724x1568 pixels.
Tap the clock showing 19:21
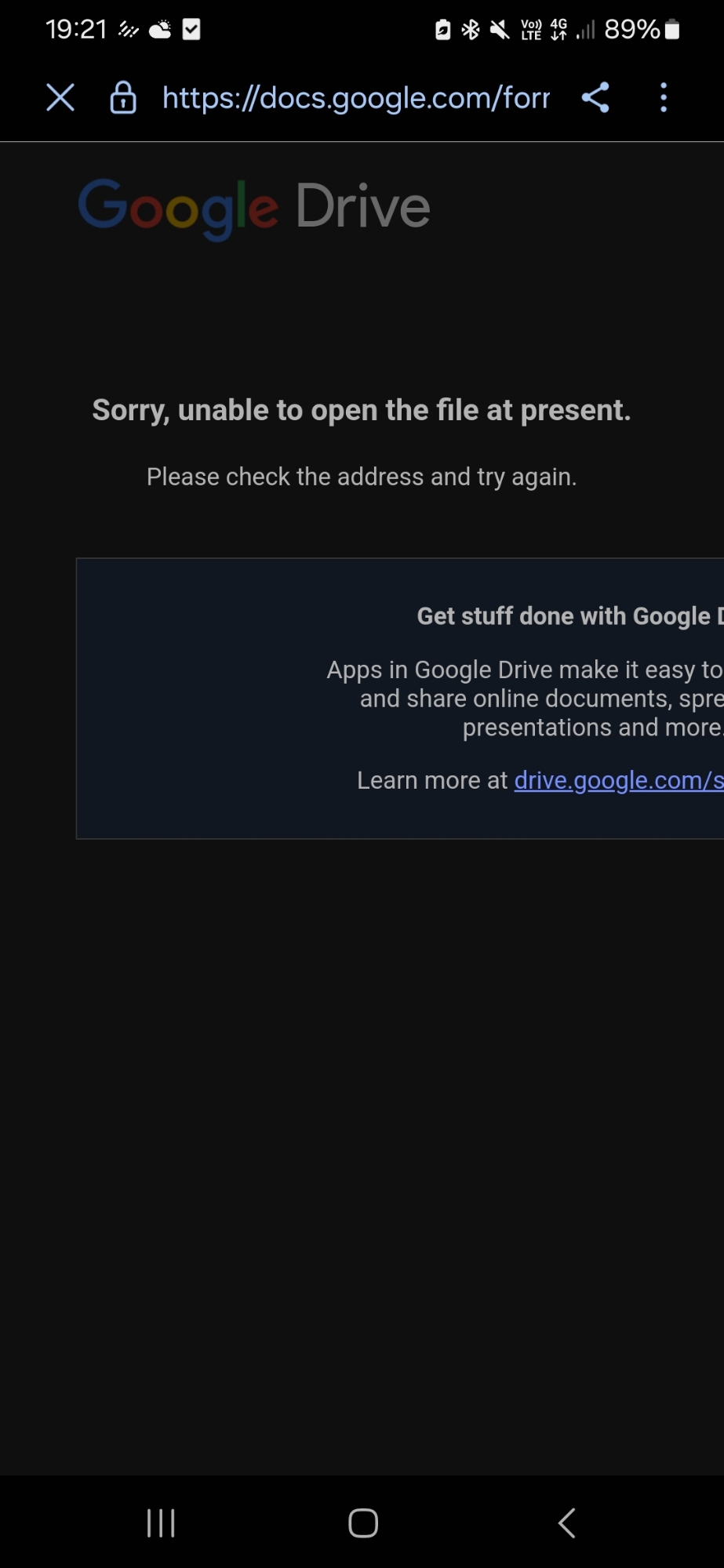pos(76,30)
